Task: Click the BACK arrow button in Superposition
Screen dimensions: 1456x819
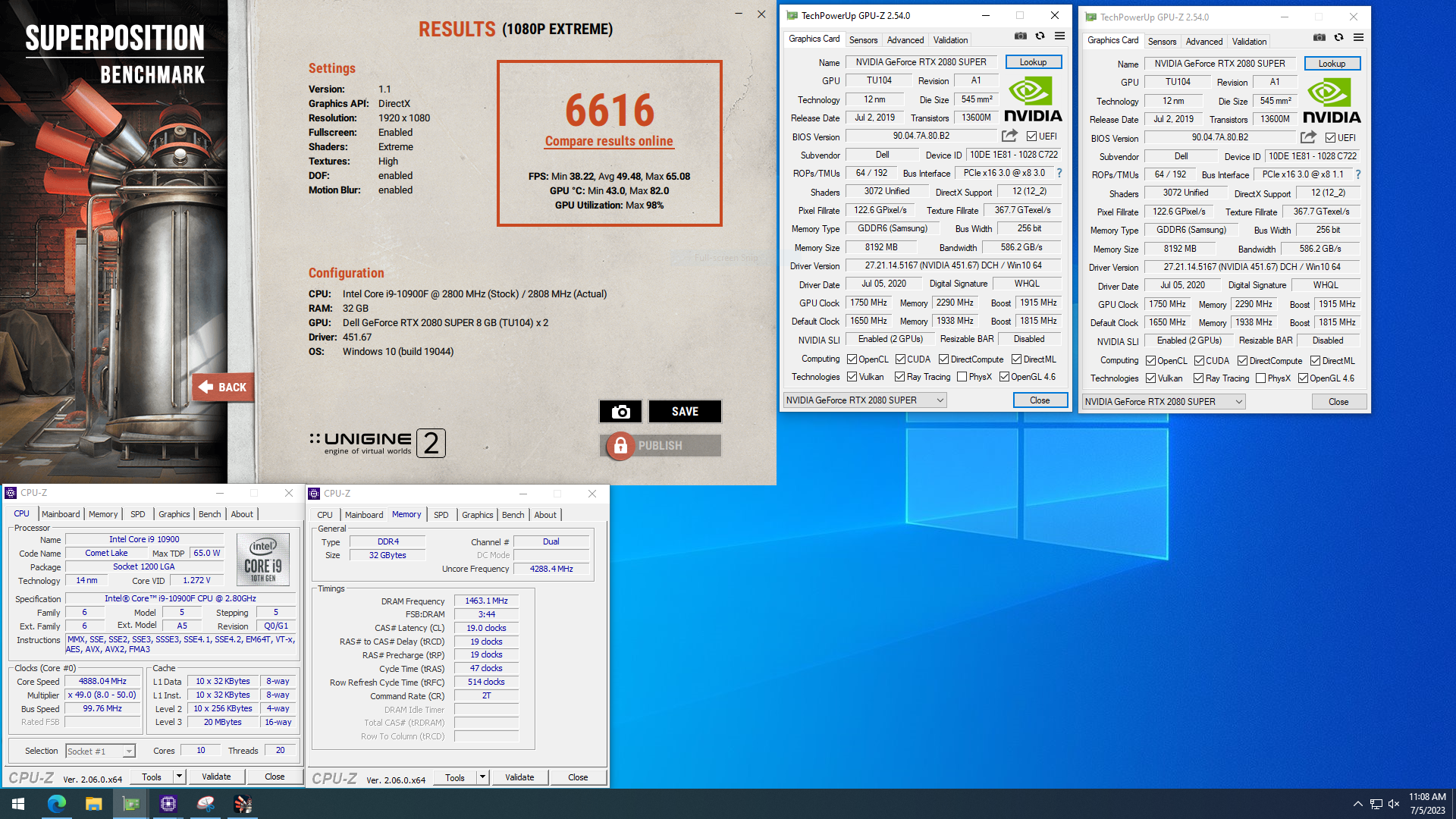Action: tap(223, 387)
